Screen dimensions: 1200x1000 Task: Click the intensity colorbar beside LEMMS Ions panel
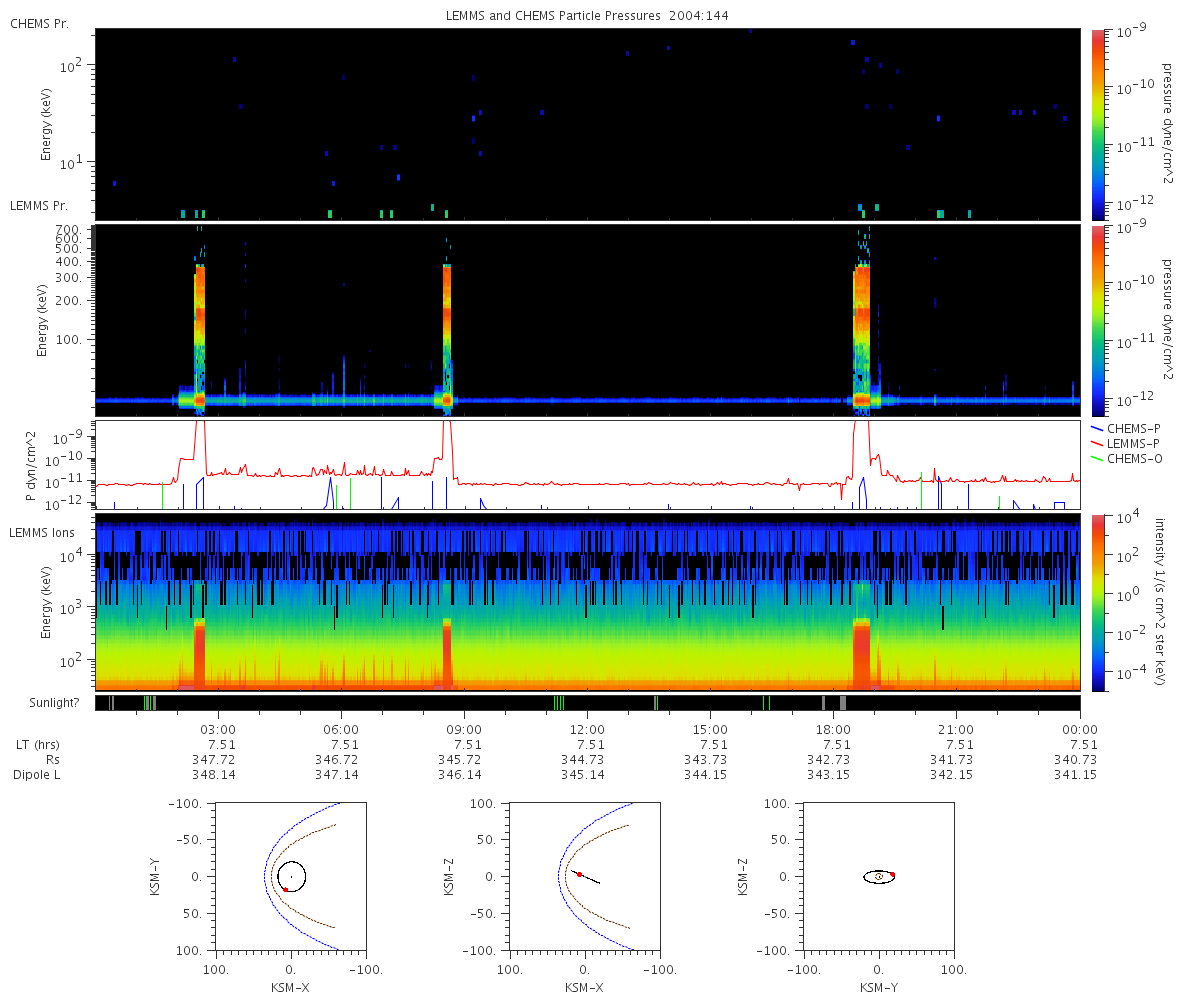[x=1098, y=602]
